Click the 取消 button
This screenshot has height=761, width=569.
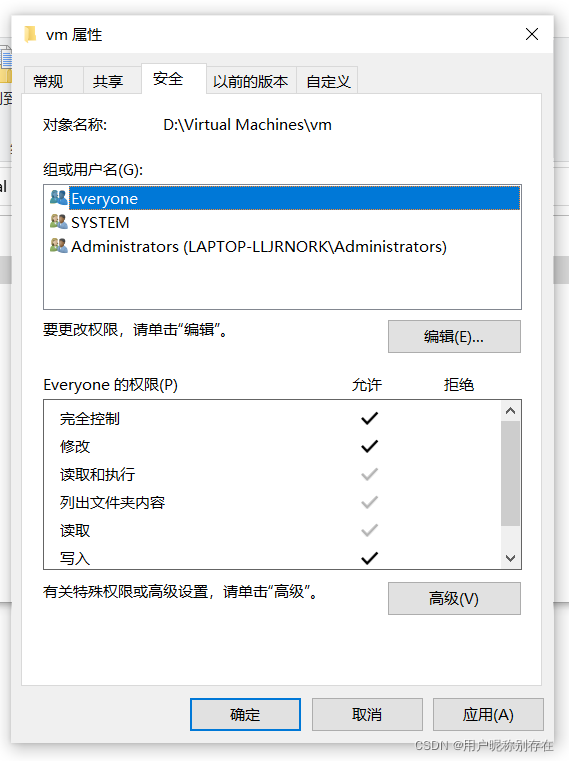pyautogui.click(x=367, y=714)
